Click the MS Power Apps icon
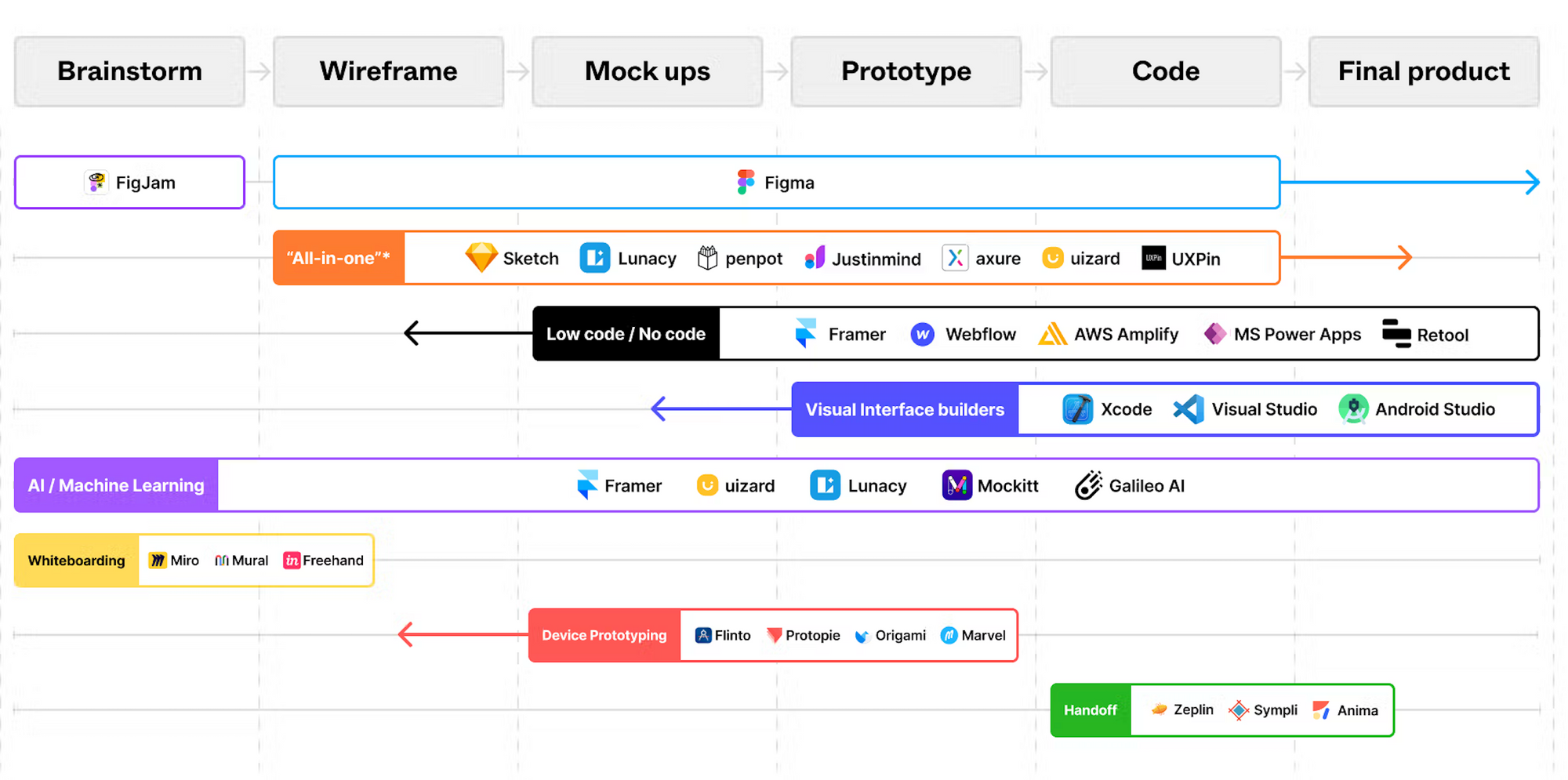This screenshot has width=1568, height=780. coord(1214,335)
